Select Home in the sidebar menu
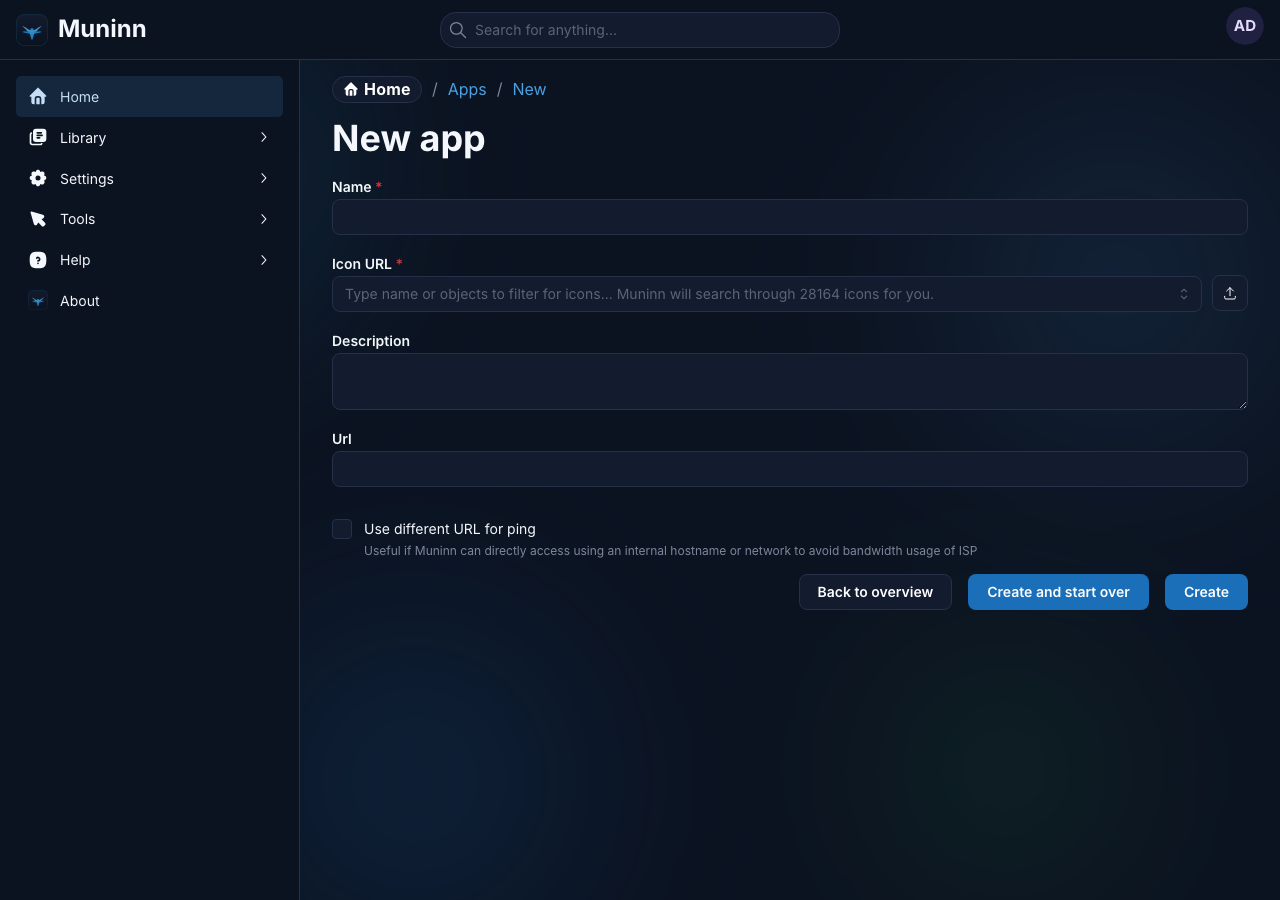This screenshot has width=1280, height=900. tap(149, 97)
